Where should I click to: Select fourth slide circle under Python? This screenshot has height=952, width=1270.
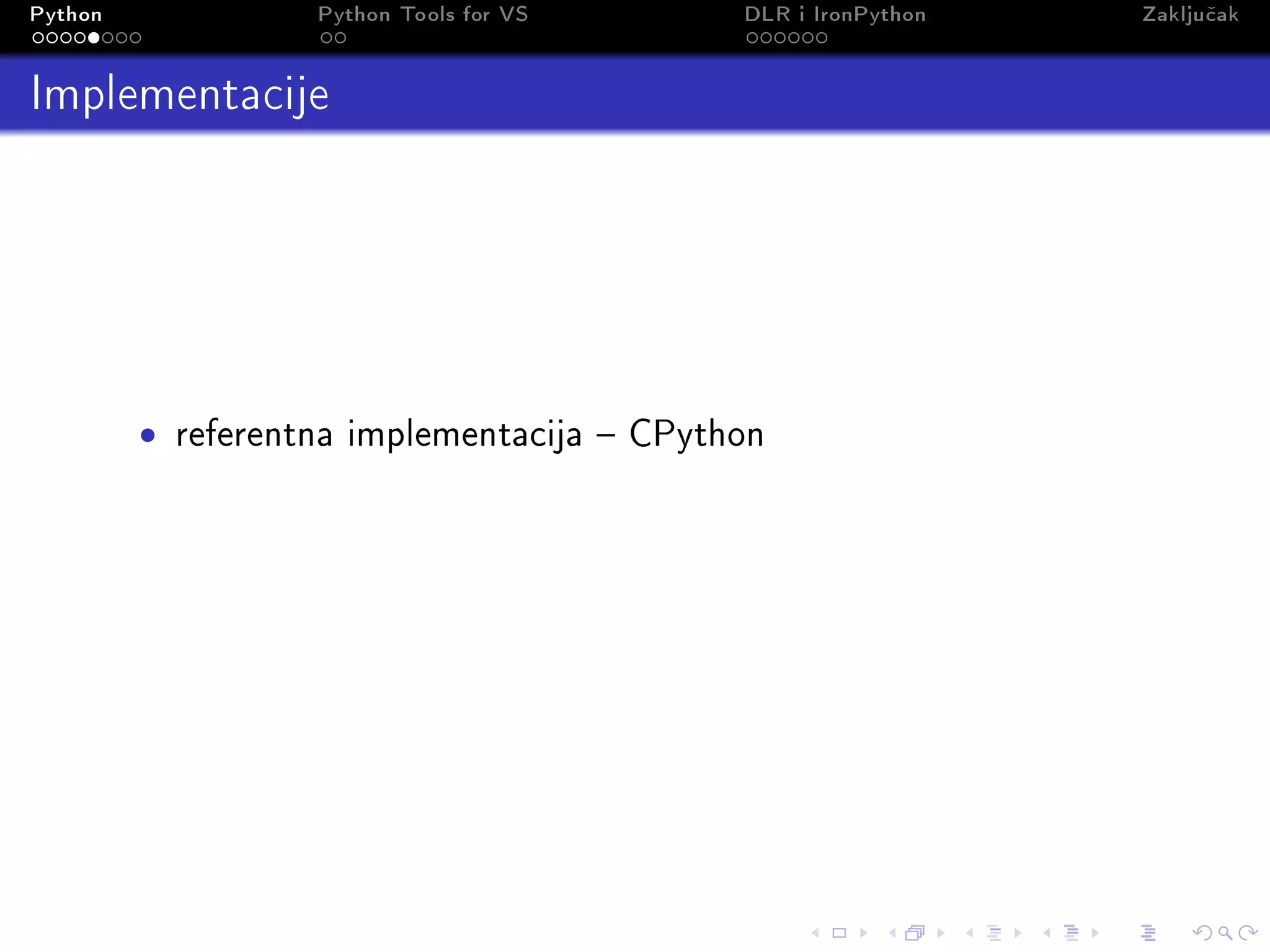[80, 38]
